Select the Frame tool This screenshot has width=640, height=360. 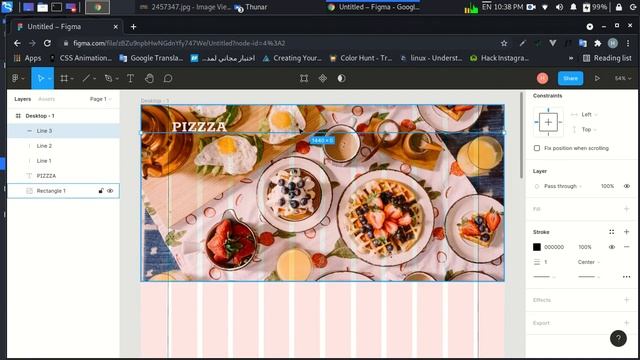64,78
